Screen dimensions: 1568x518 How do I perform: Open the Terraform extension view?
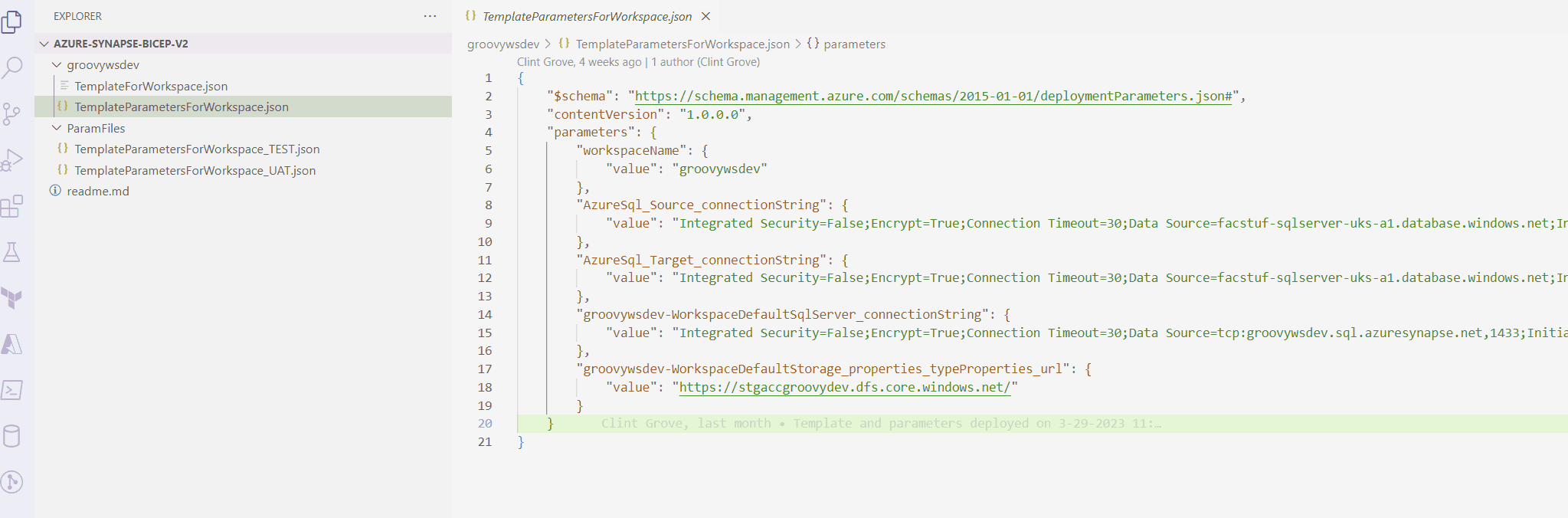[12, 298]
